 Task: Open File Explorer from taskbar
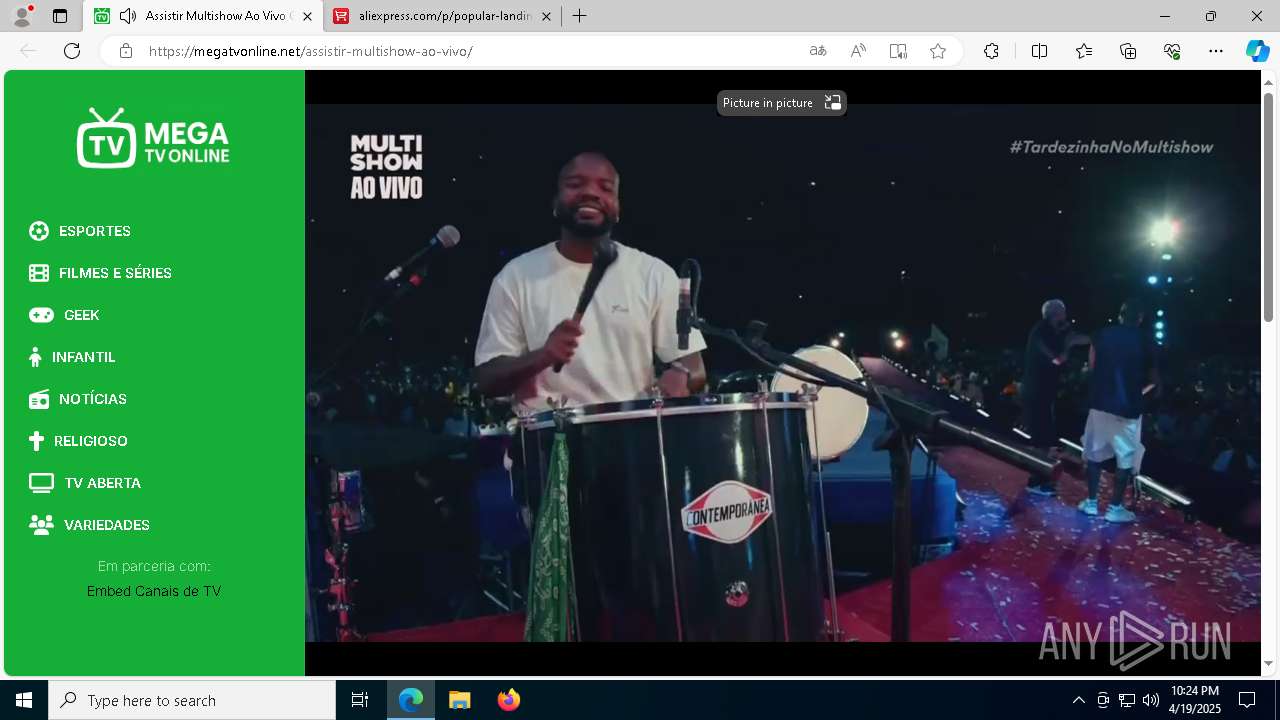point(459,700)
